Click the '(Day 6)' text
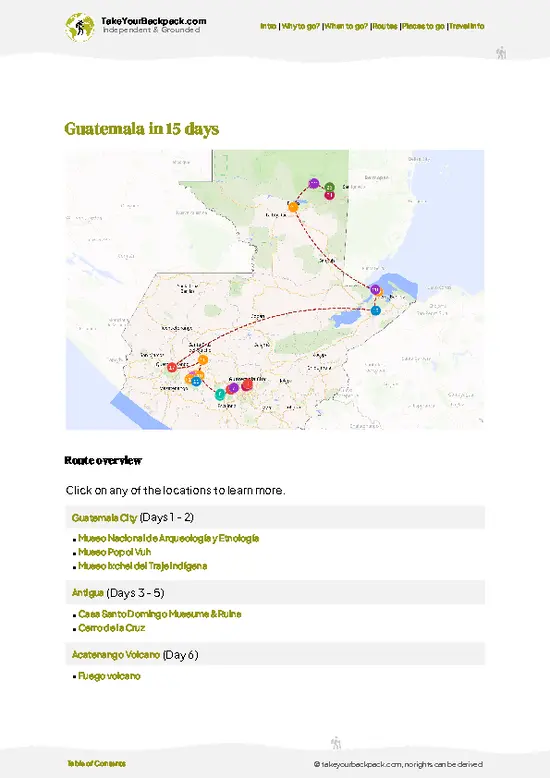The height and width of the screenshot is (778, 550). [181, 655]
